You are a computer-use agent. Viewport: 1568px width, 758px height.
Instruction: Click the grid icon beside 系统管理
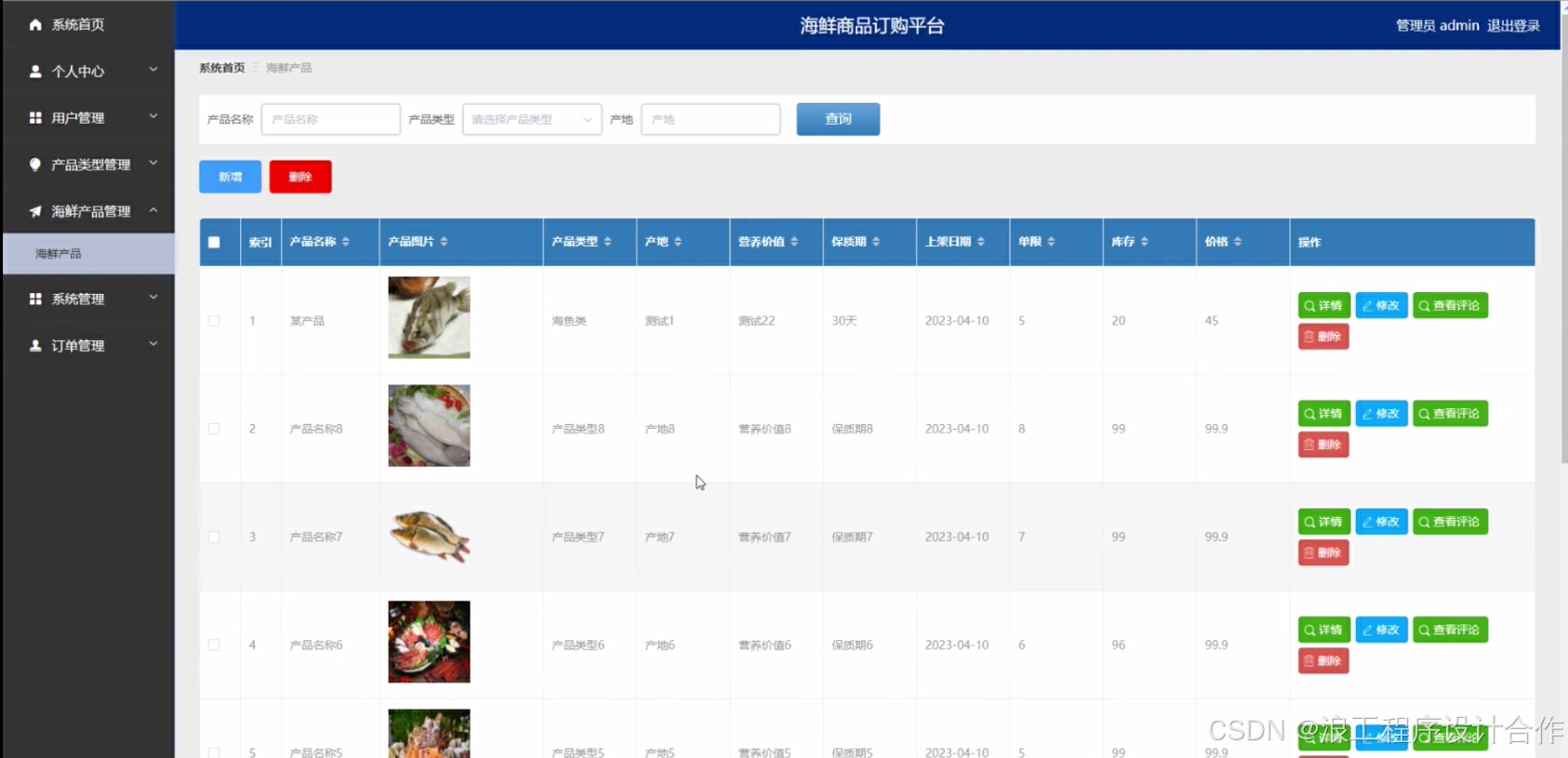pos(35,299)
